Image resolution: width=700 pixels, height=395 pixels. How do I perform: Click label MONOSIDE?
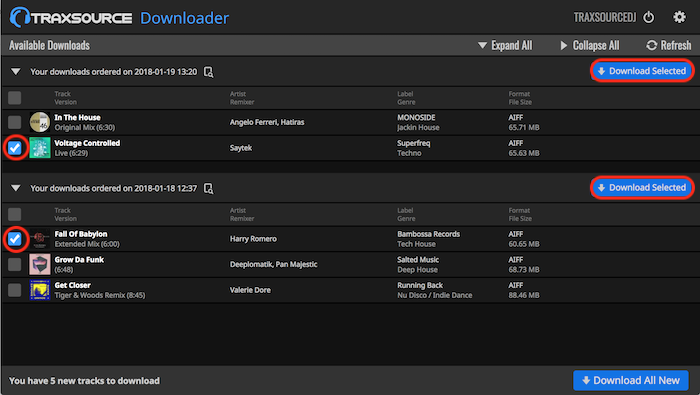point(416,117)
